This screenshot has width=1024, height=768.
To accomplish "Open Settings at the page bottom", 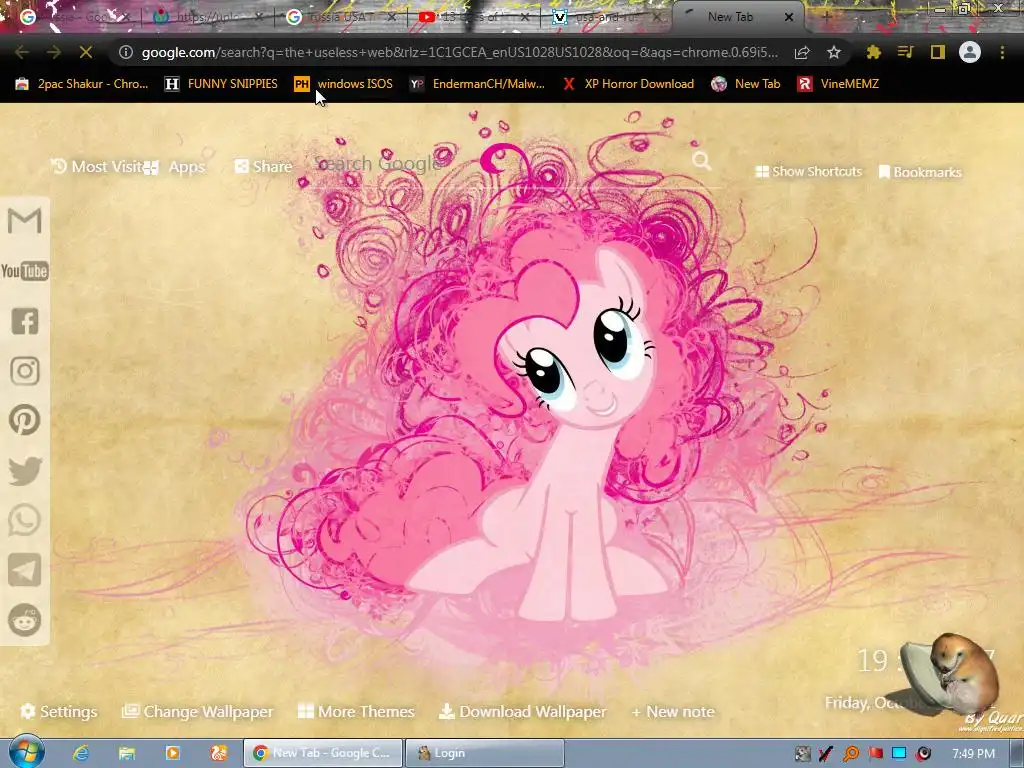I will click(x=59, y=711).
